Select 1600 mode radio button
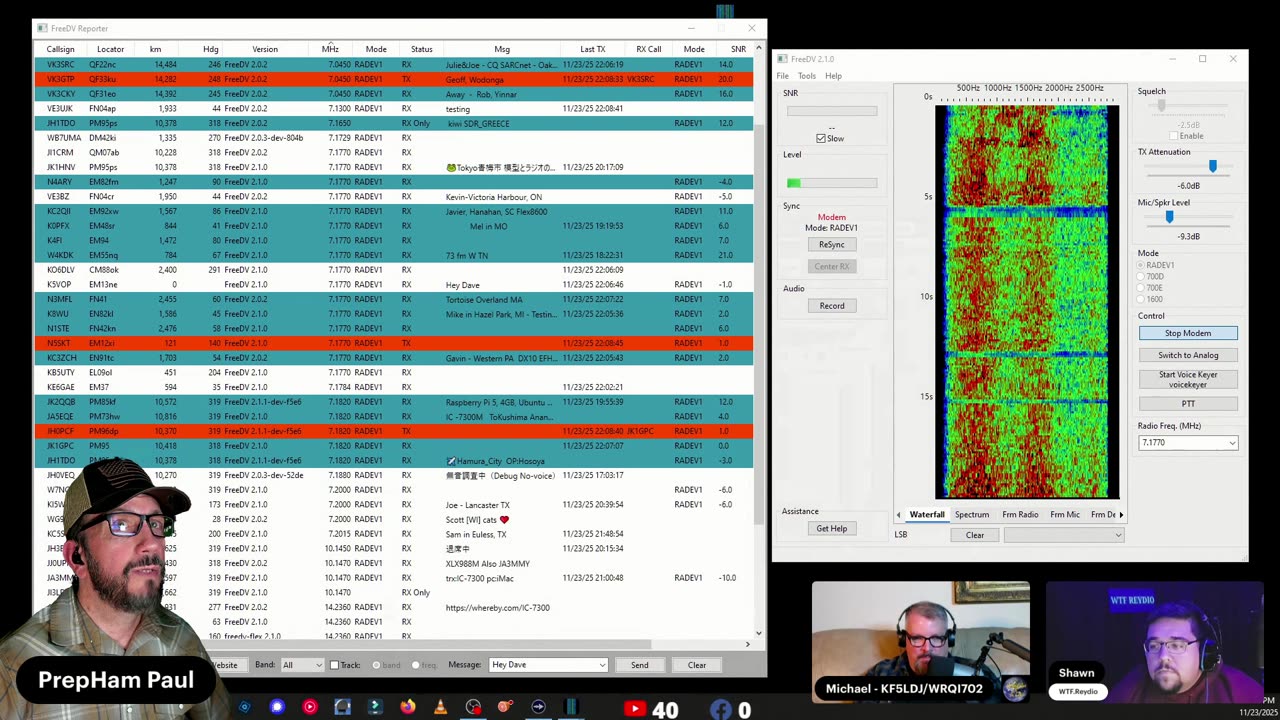The image size is (1280, 720). [x=1142, y=298]
